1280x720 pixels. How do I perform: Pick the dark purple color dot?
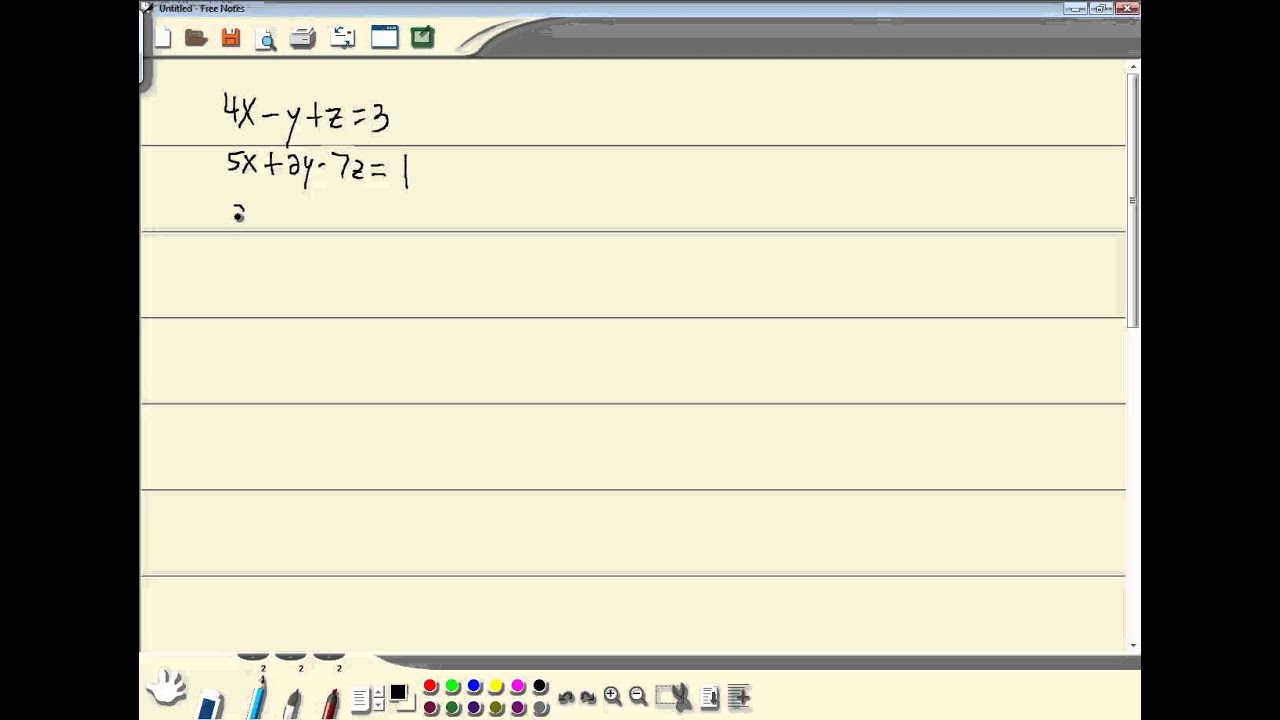pyautogui.click(x=474, y=708)
